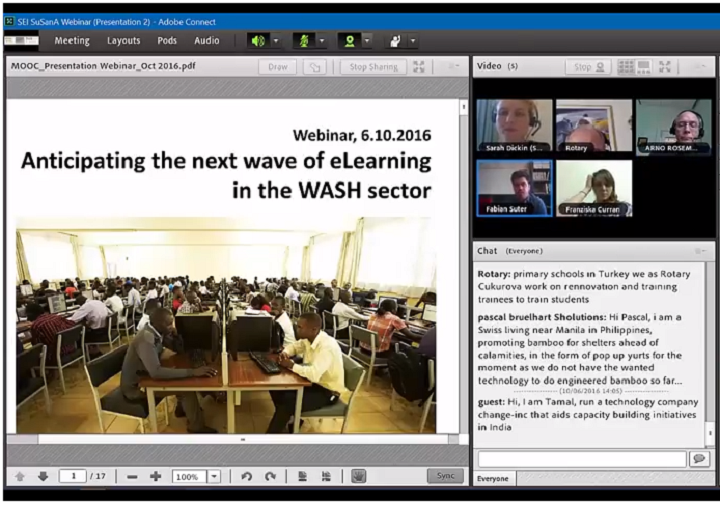Screen dimensions: 720x506
Task: Rotate the document clockwise
Action: [x=270, y=477]
